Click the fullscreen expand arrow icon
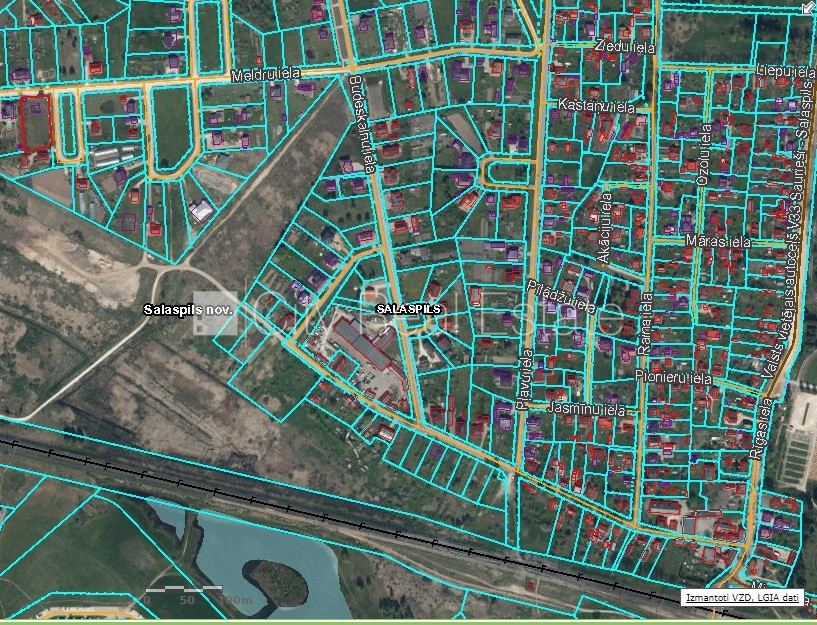Viewport: 817px width, 625px height. coord(807,8)
